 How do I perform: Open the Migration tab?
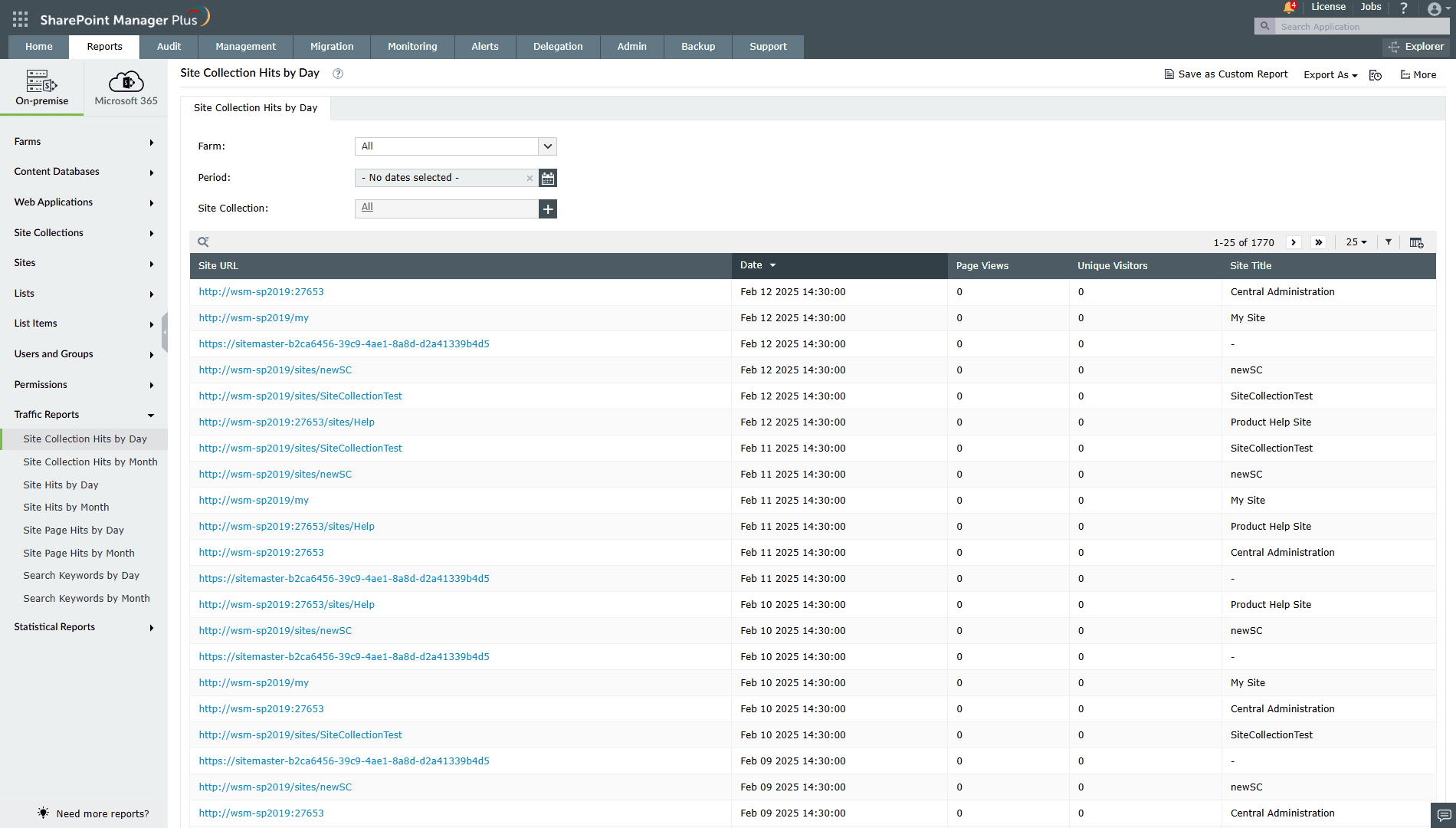pos(332,47)
